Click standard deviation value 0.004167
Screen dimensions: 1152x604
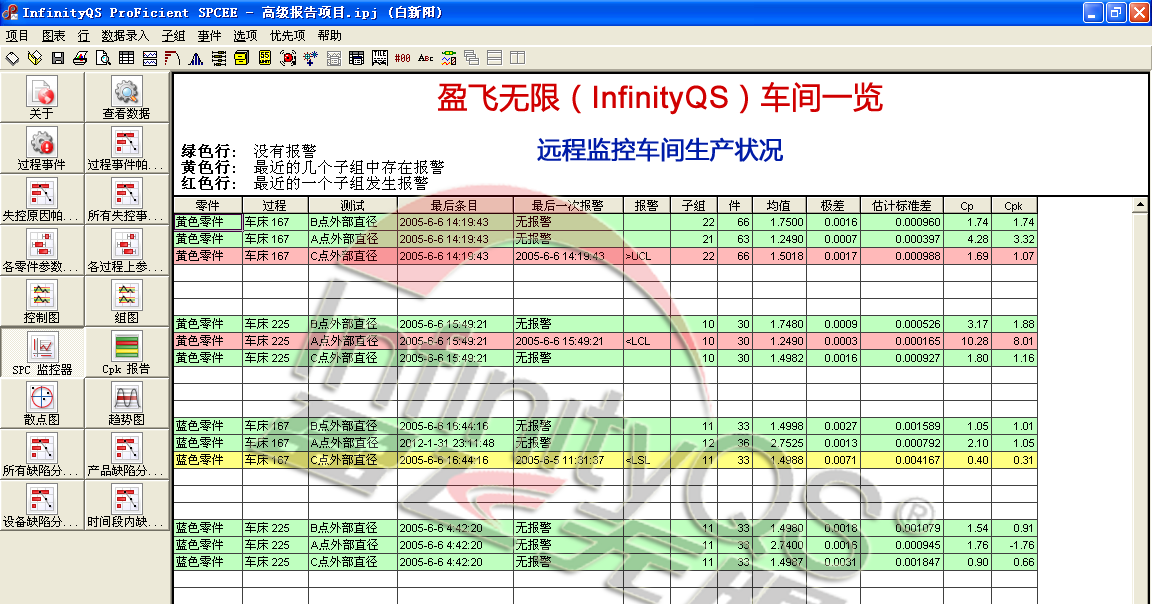[901, 460]
